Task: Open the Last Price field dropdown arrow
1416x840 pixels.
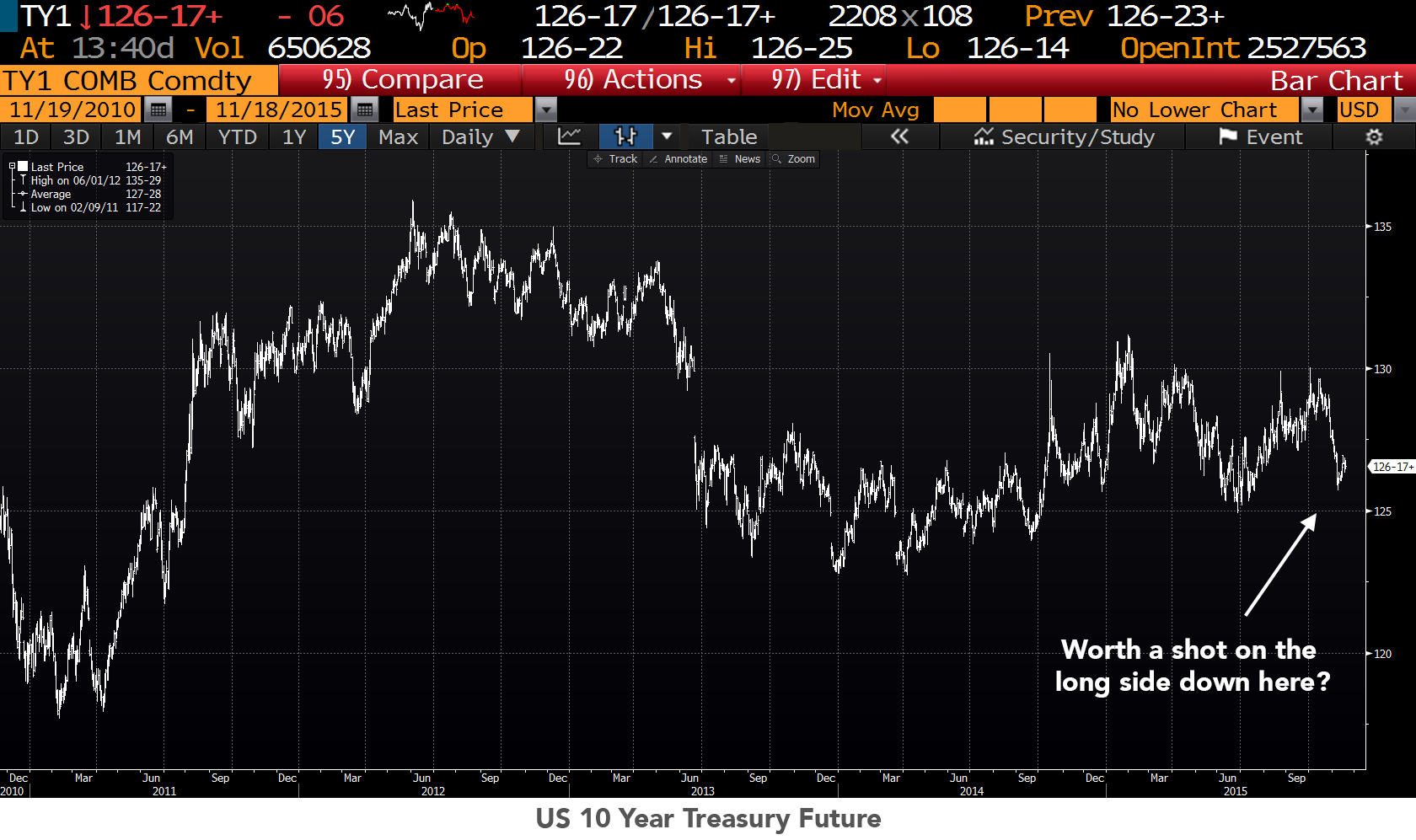Action: point(546,110)
